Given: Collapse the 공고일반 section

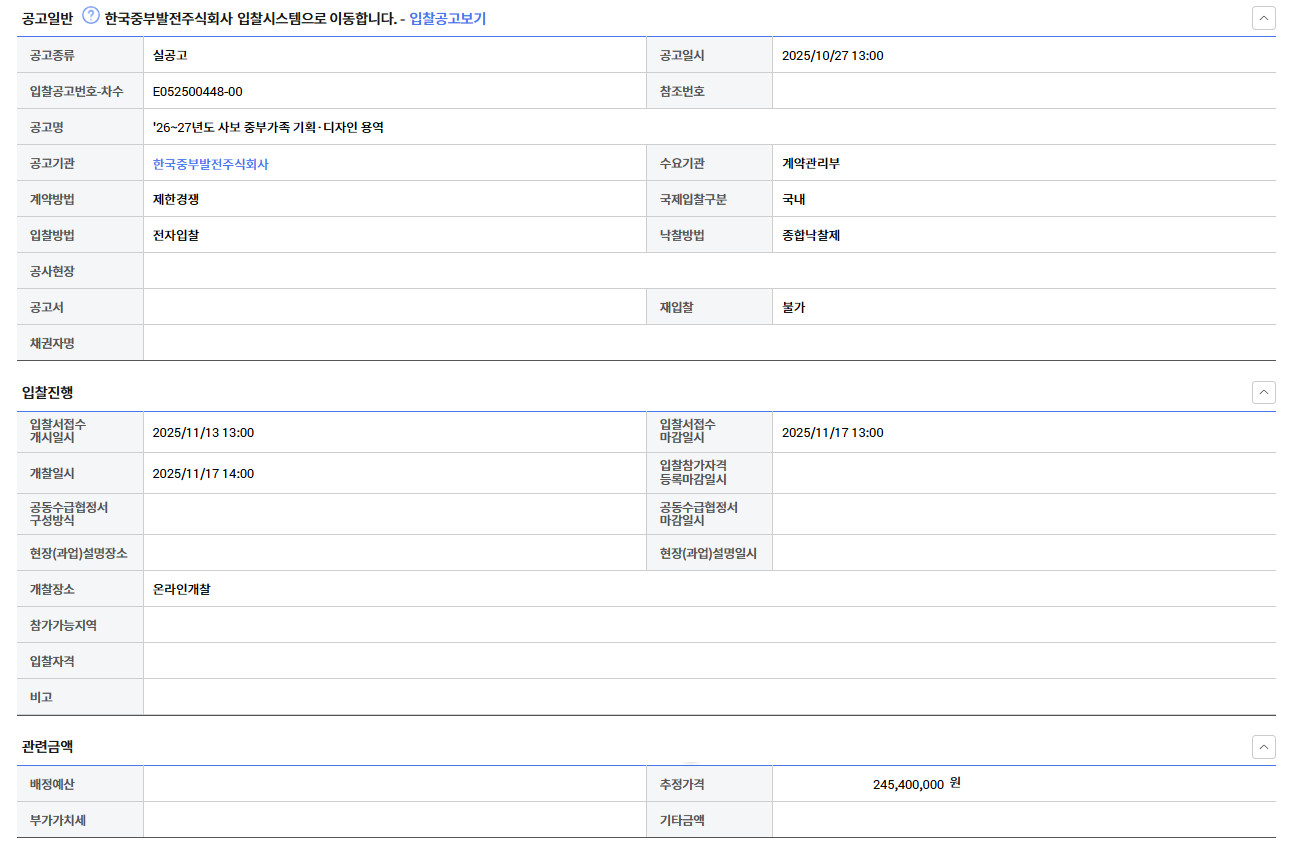Looking at the screenshot, I should (x=1263, y=18).
